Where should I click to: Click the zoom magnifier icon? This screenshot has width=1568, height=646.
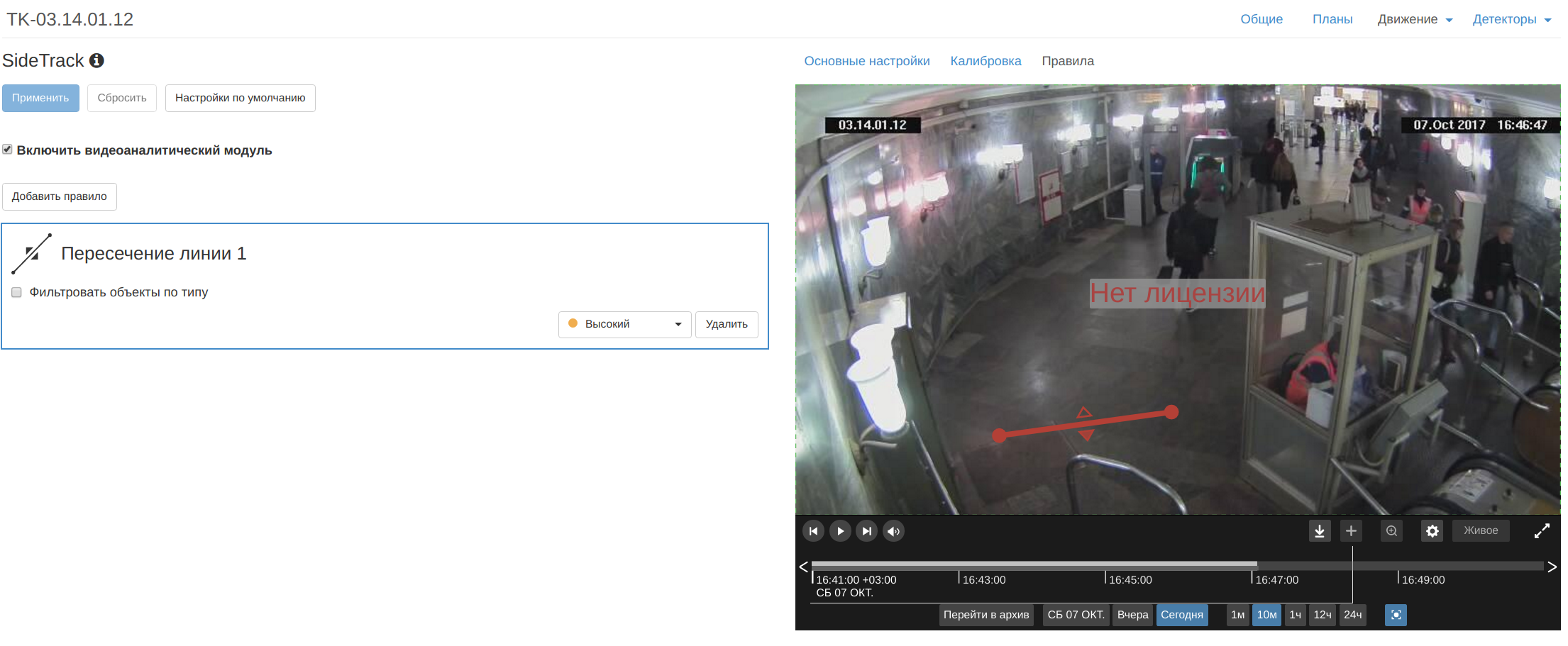click(x=1391, y=531)
